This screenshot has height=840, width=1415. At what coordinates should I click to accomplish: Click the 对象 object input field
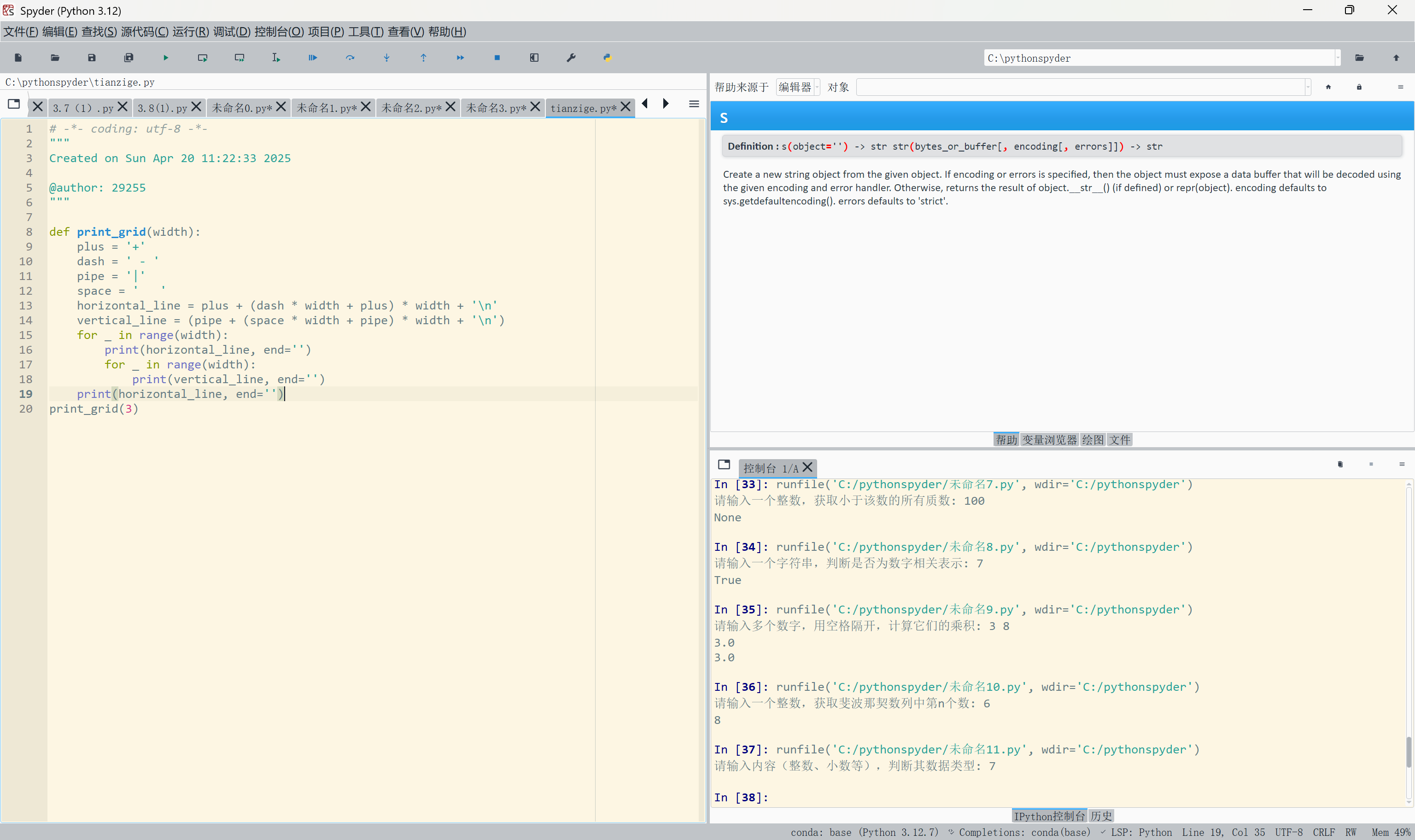coord(1081,87)
